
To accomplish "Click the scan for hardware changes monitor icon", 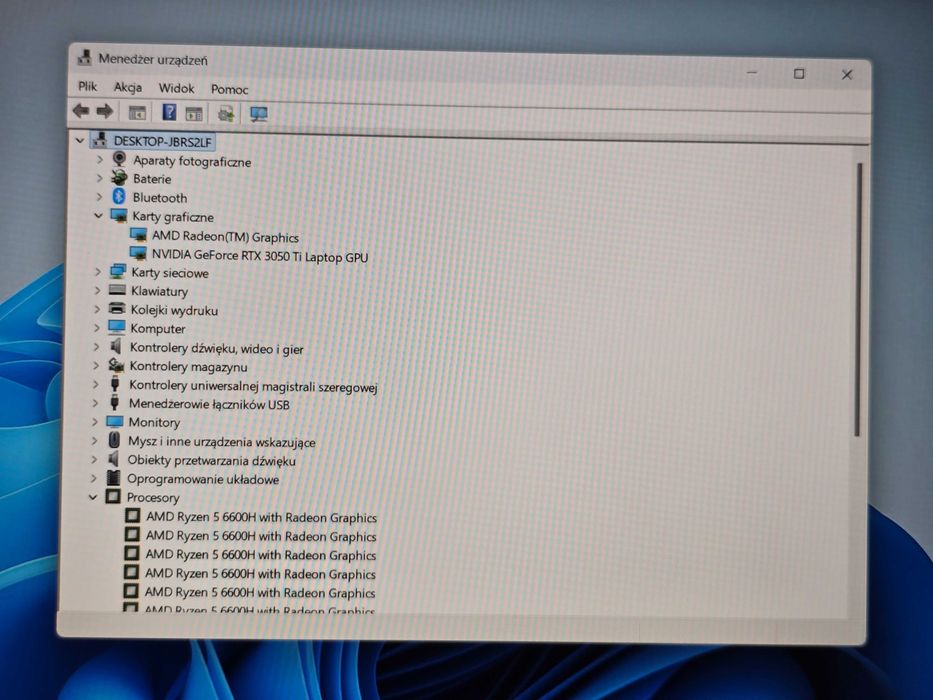I will pyautogui.click(x=258, y=114).
